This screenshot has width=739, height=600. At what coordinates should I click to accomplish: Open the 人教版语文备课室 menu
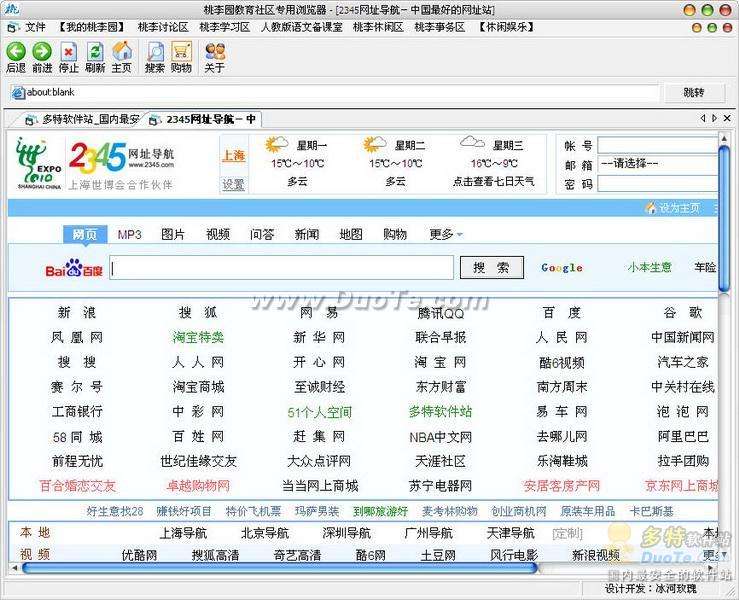(302, 27)
